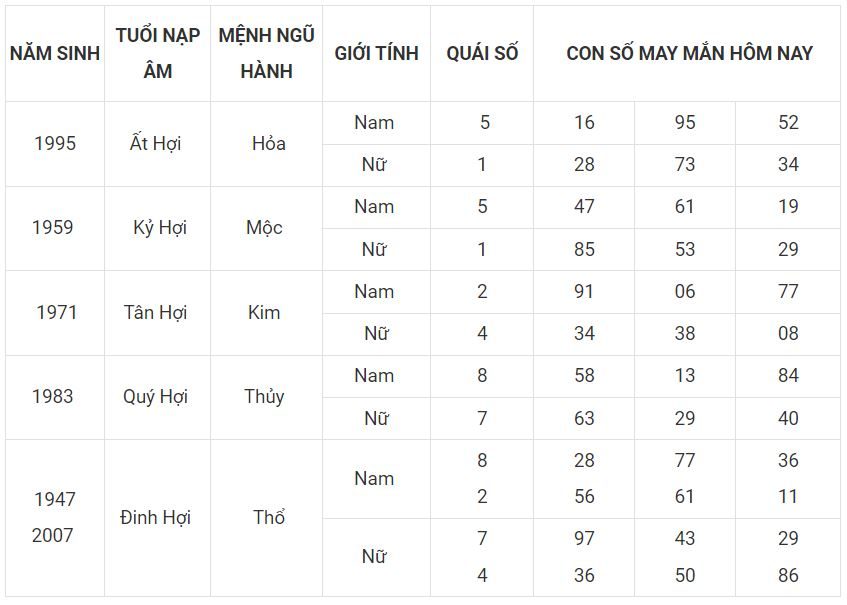Click the Quý Hợi cell
This screenshot has height=605, width=847.
[155, 396]
